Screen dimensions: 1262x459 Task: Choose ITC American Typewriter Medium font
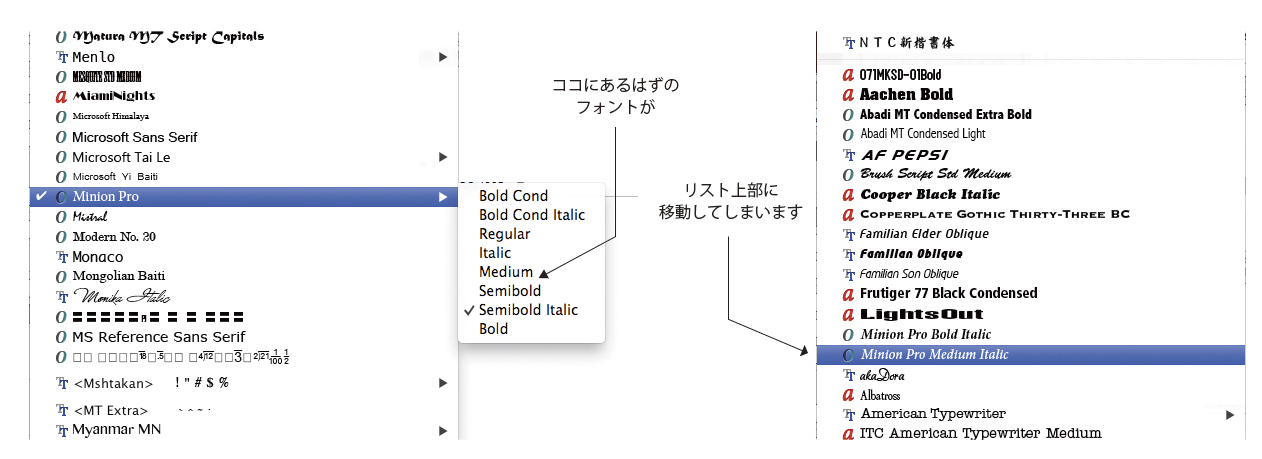tap(981, 434)
